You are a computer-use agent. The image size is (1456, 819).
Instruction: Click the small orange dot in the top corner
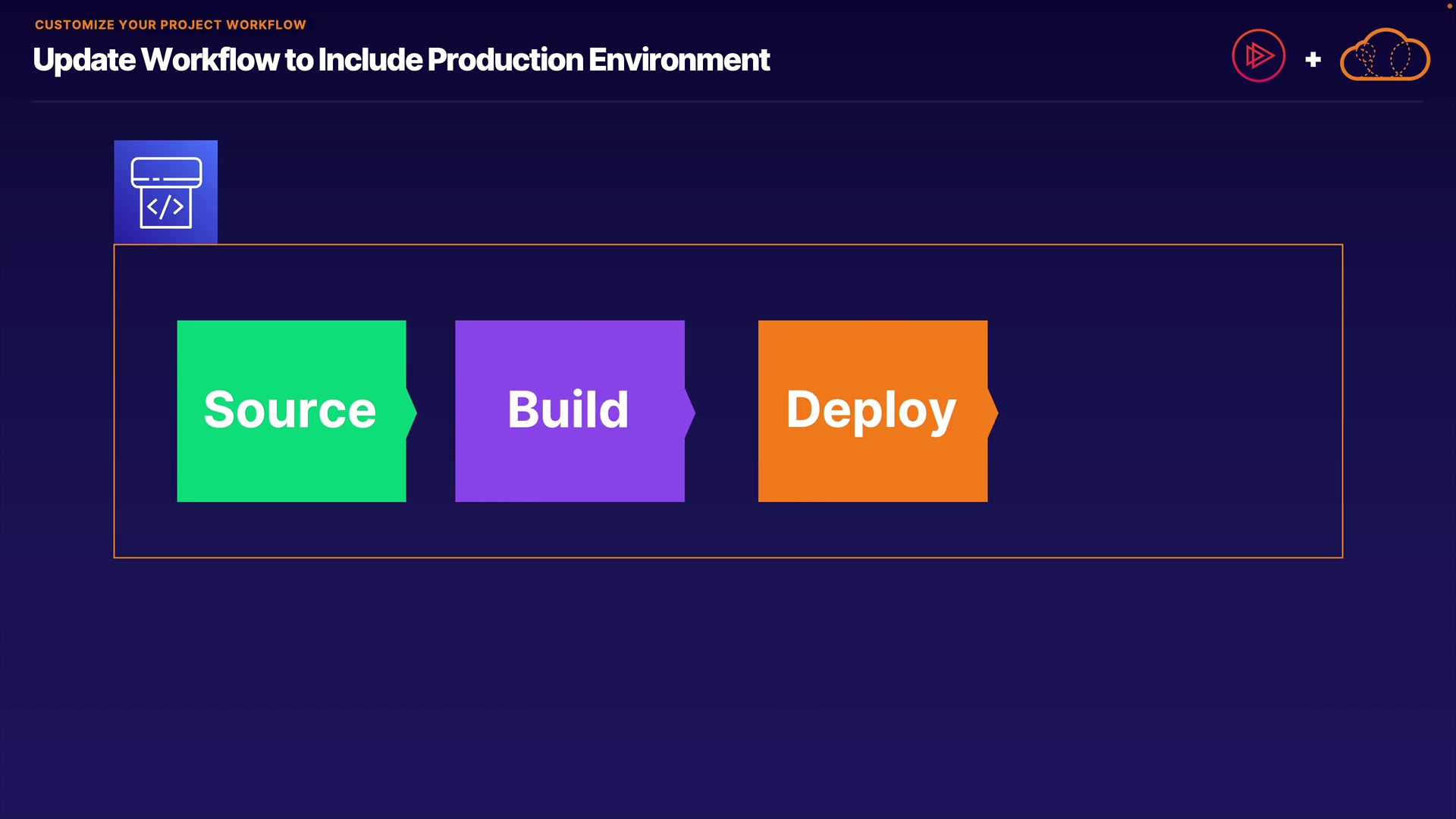(1449, 6)
